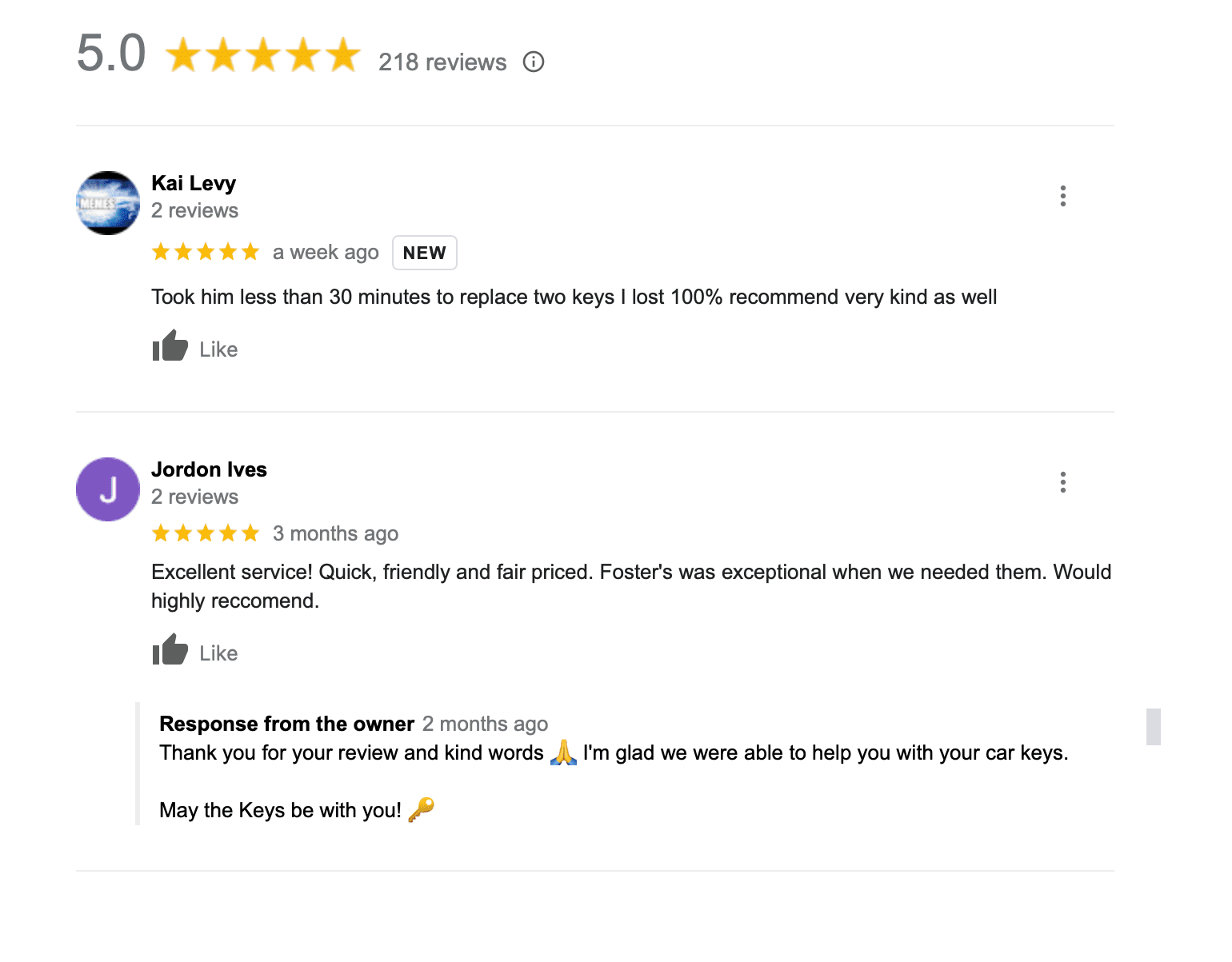1232x962 pixels.
Task: Click the praying hands emoji in owner's reply
Action: click(563, 752)
